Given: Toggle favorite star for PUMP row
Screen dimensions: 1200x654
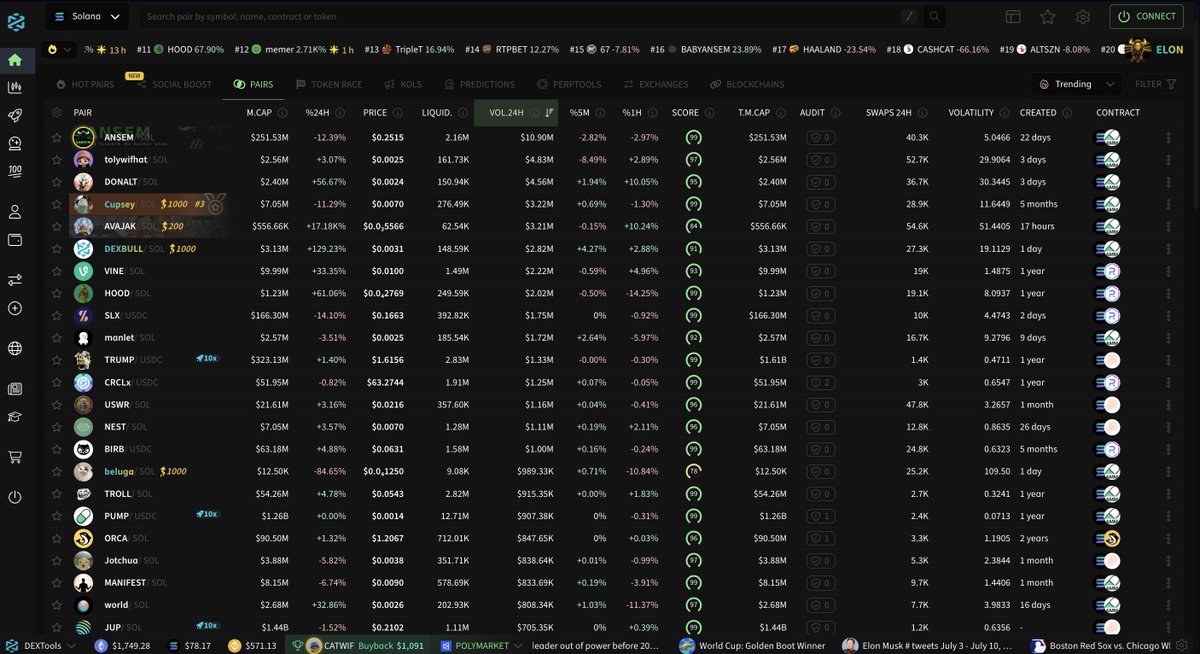Looking at the screenshot, I should [x=57, y=516].
